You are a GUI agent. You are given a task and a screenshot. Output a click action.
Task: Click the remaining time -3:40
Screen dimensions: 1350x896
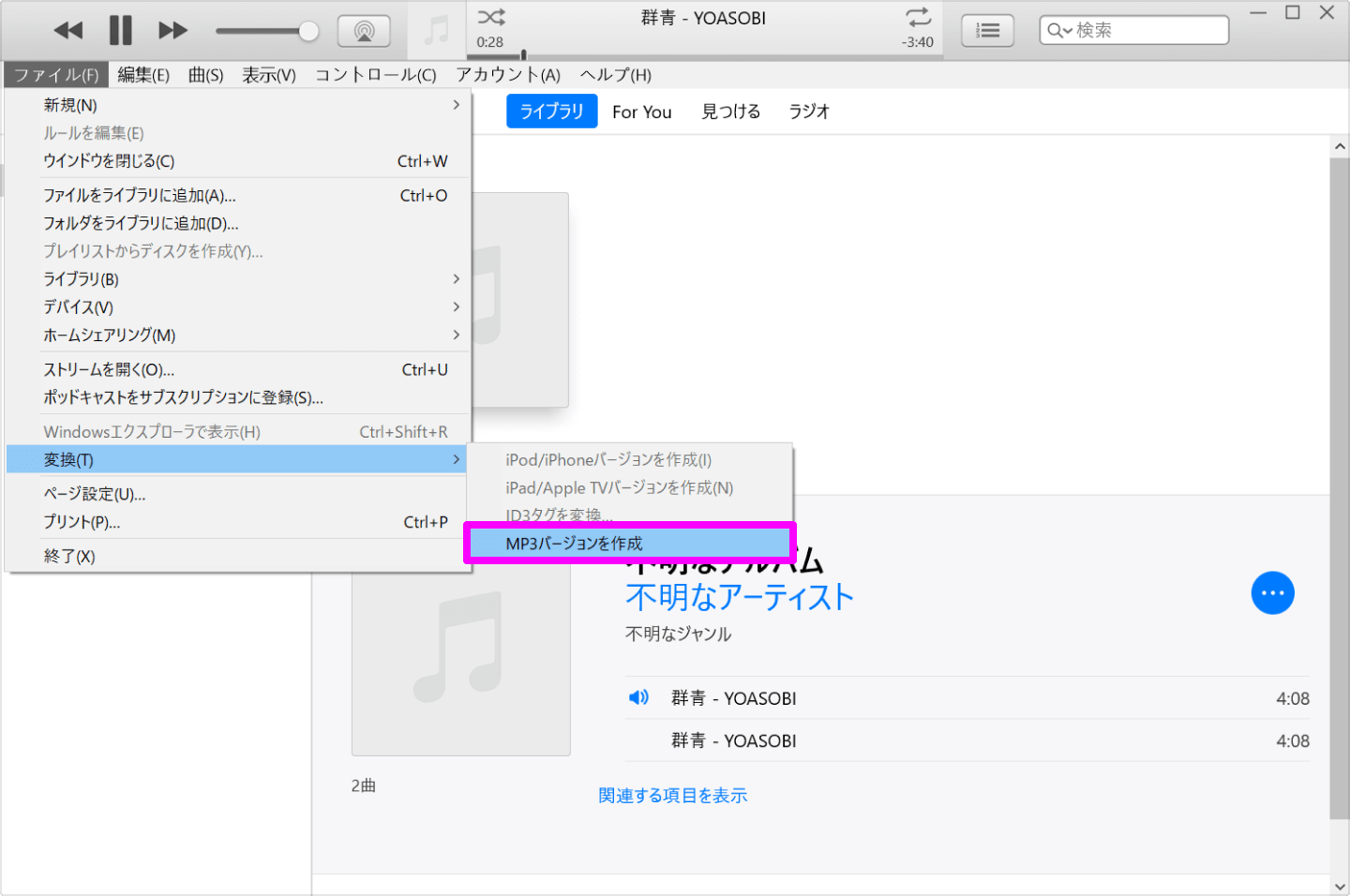pos(918,42)
